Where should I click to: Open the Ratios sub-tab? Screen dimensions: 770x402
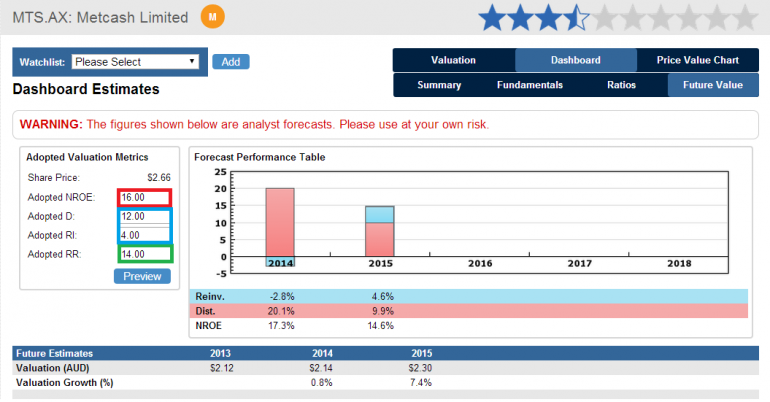click(621, 85)
